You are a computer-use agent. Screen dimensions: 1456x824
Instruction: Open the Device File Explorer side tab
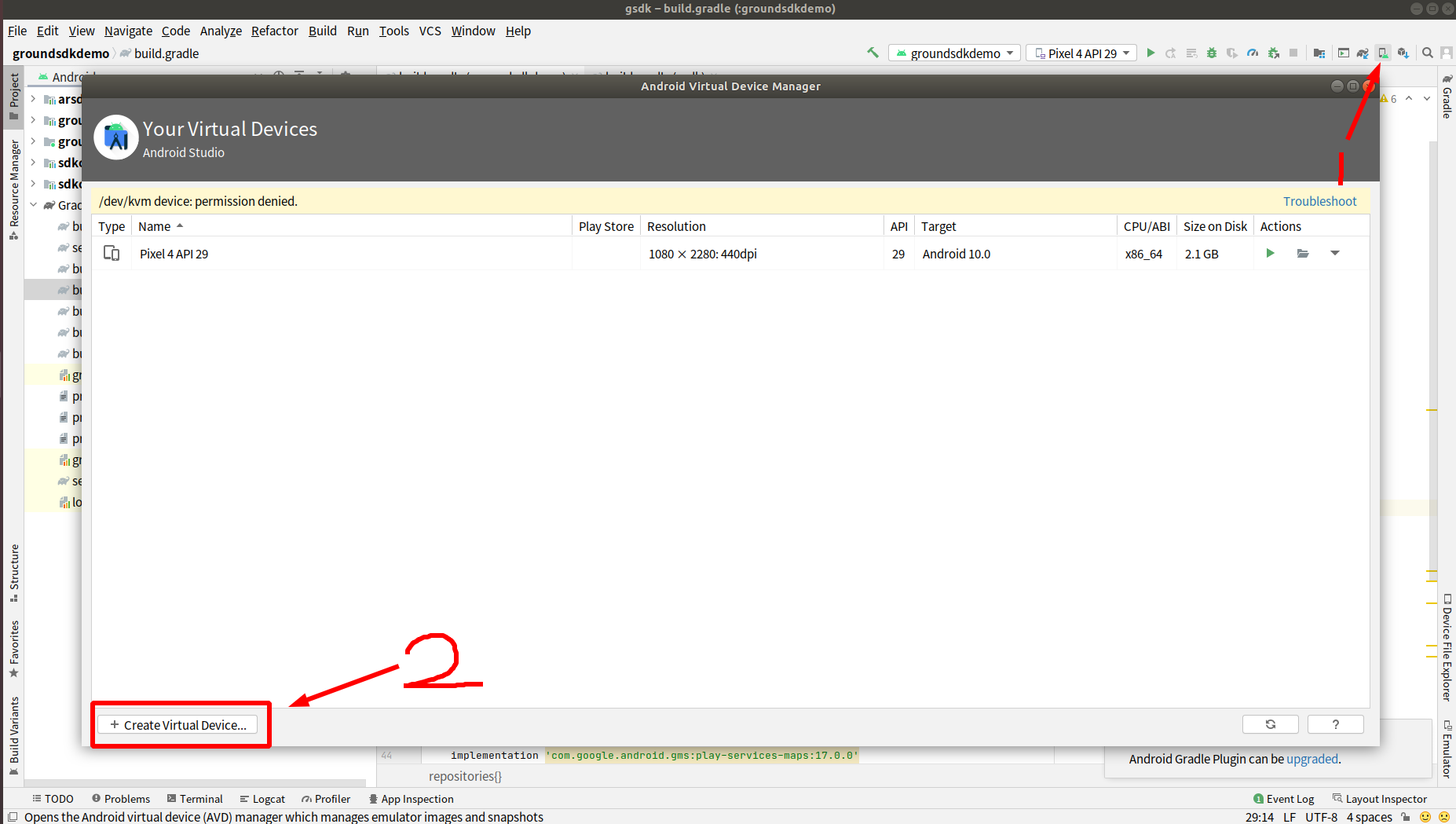pos(1447,647)
